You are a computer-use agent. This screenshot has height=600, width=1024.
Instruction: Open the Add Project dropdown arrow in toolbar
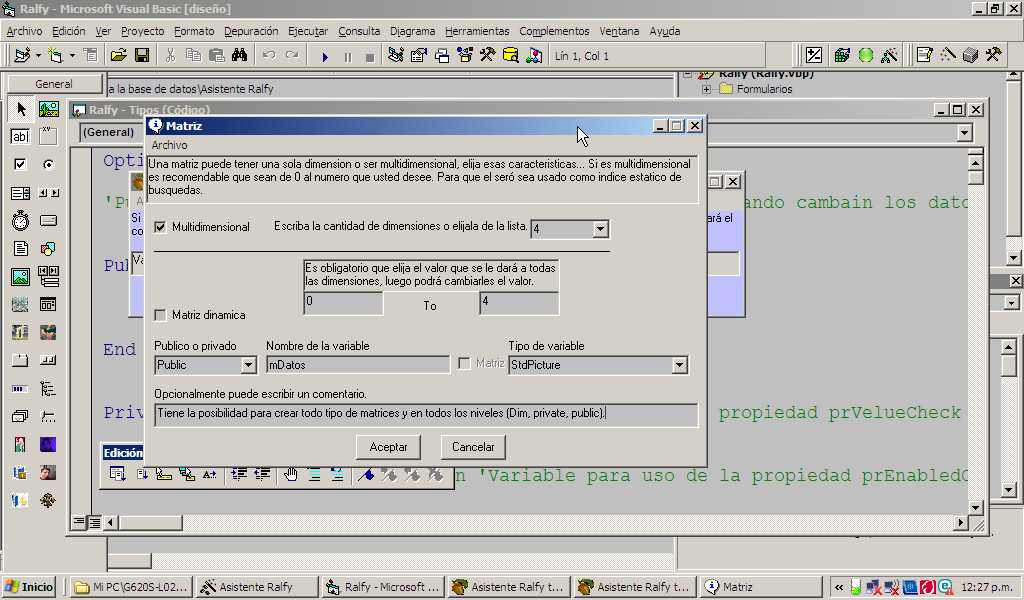38,56
